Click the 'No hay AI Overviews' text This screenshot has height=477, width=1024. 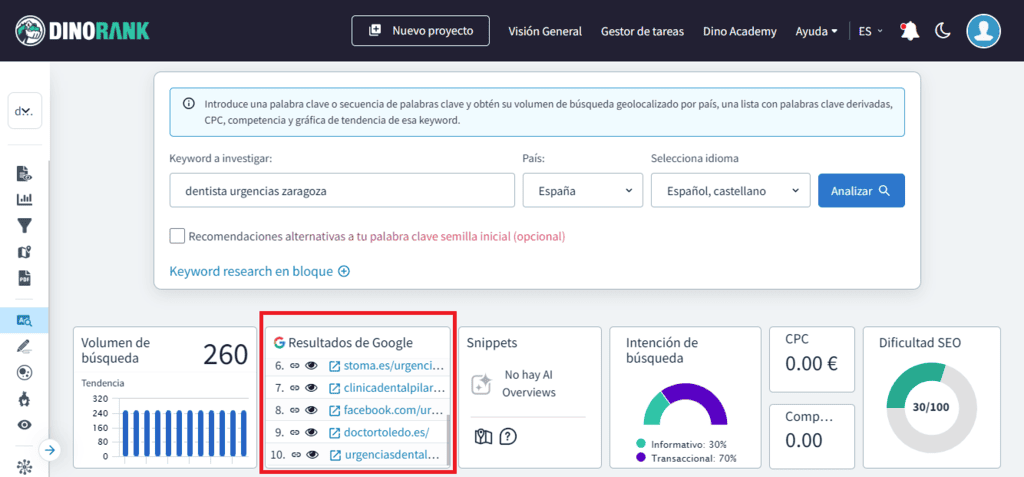[530, 384]
